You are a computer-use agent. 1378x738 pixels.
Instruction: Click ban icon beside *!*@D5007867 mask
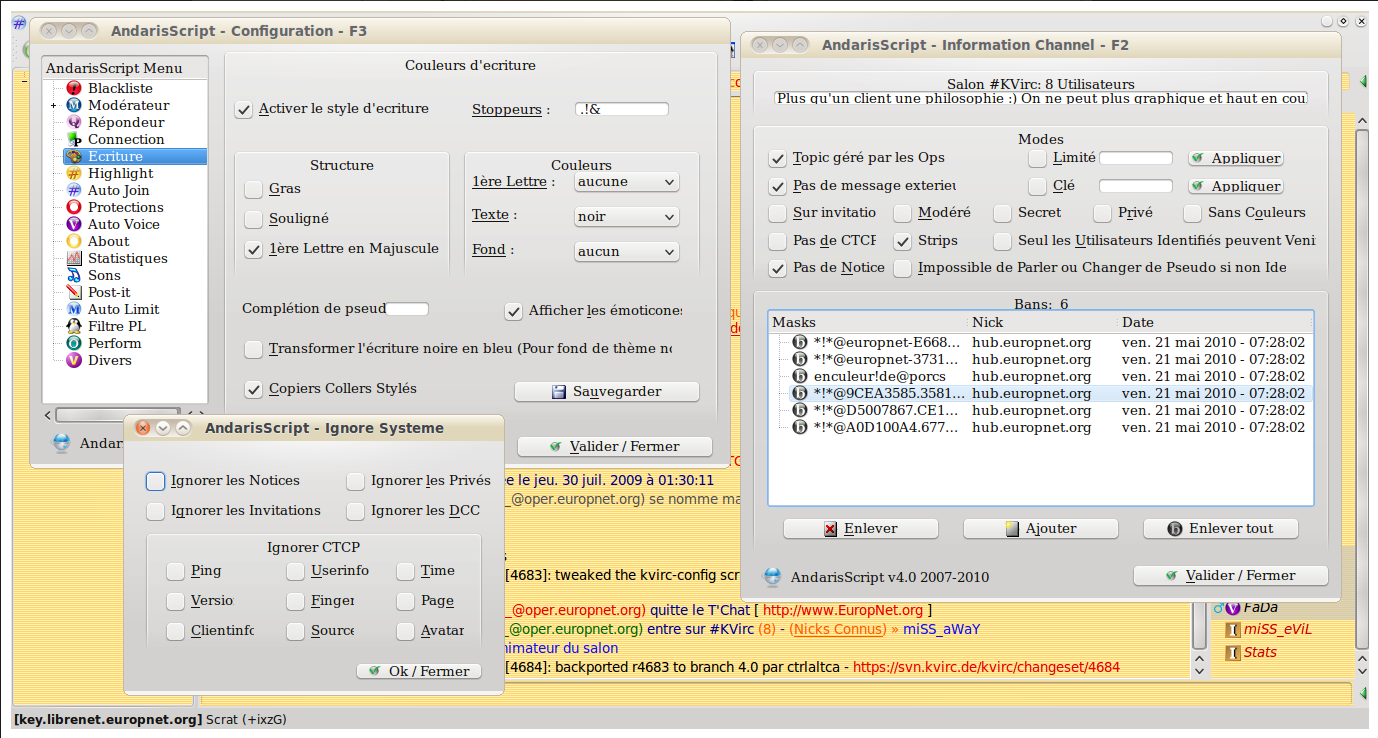coord(800,410)
